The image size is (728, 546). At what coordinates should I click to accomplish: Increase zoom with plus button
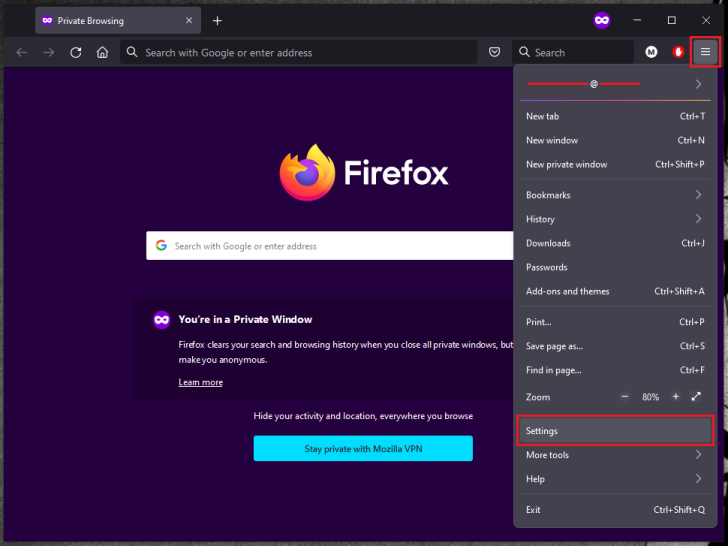676,396
